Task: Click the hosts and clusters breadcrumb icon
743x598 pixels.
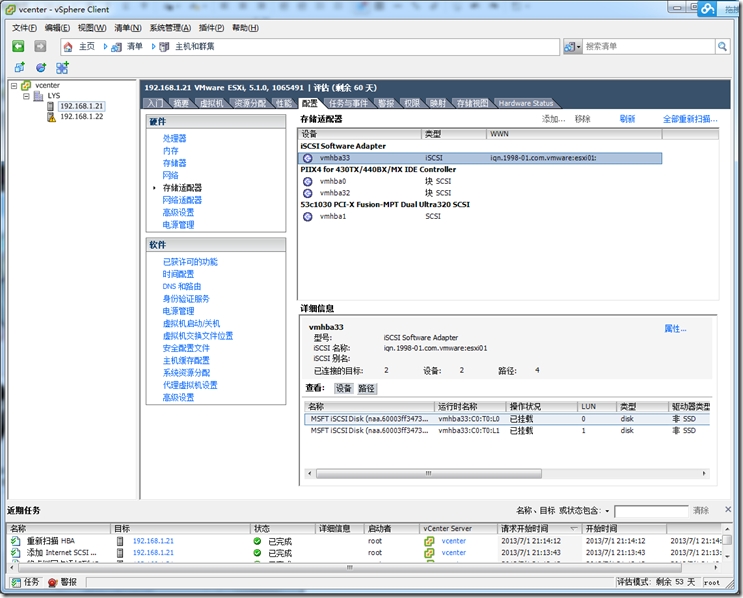Action: 164,47
